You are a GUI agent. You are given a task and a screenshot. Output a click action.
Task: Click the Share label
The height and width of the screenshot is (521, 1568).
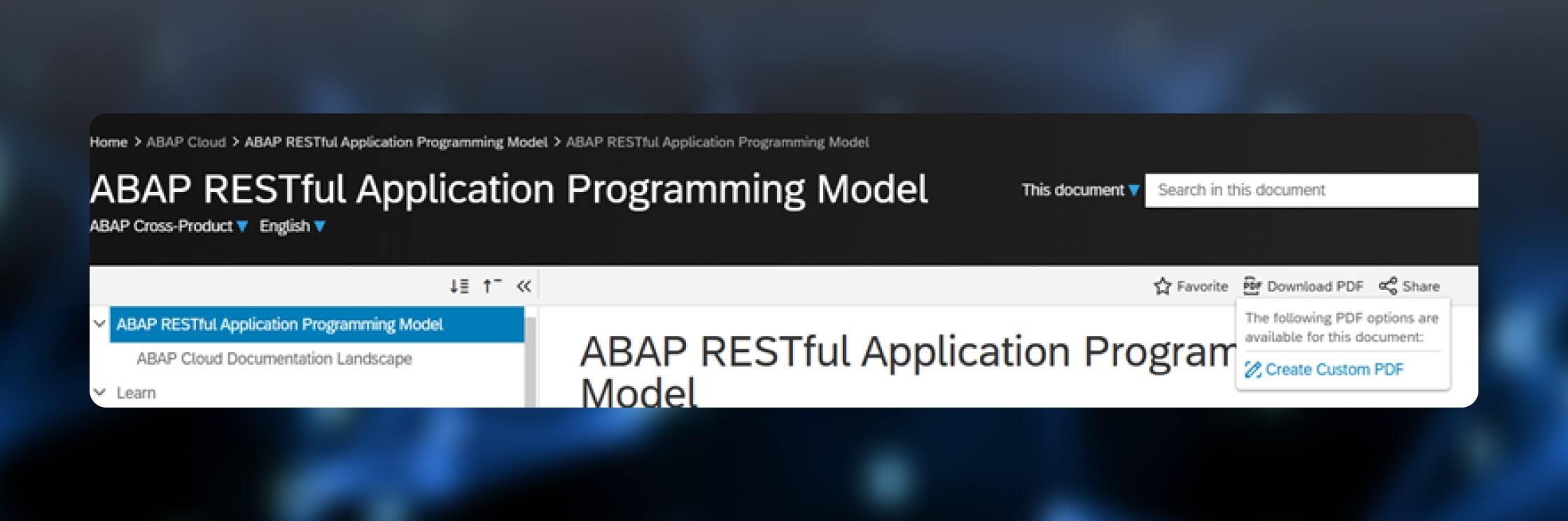[x=1421, y=286]
